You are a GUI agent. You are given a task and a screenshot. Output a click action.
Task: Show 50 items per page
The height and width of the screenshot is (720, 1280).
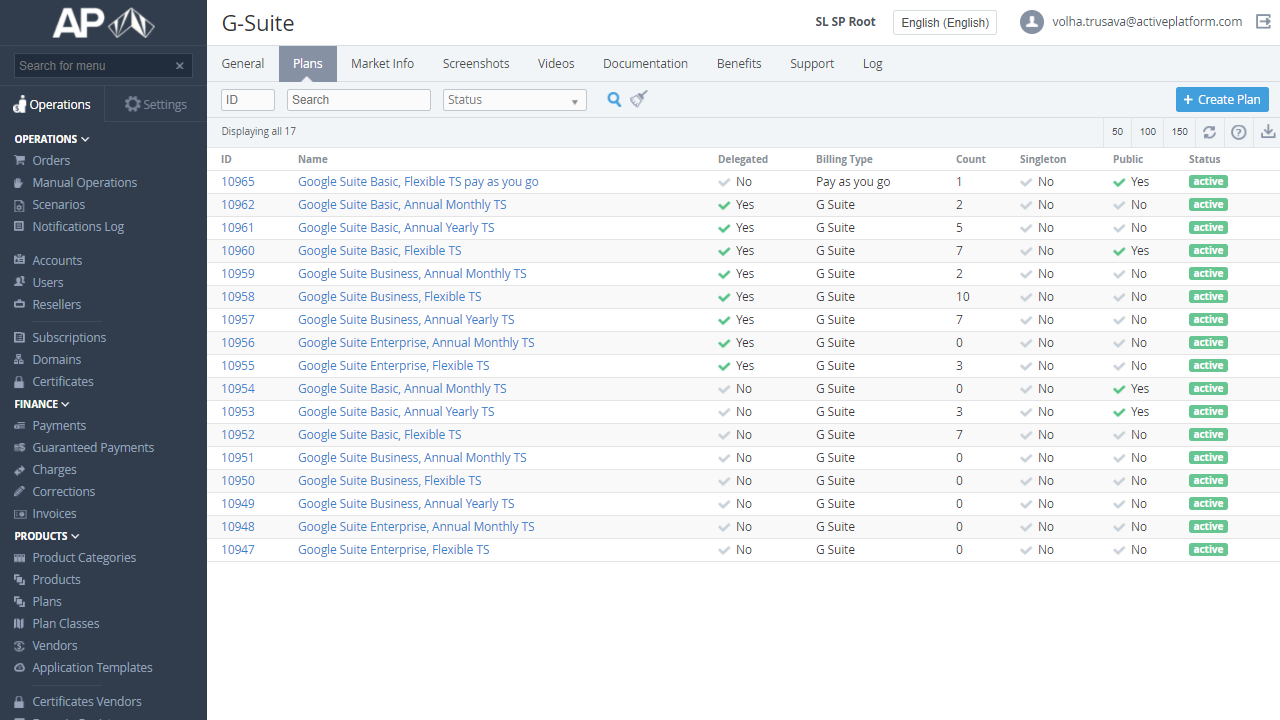click(x=1117, y=132)
